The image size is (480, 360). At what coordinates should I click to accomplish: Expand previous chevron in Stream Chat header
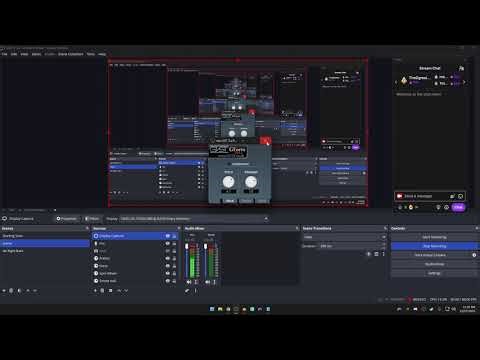point(396,82)
